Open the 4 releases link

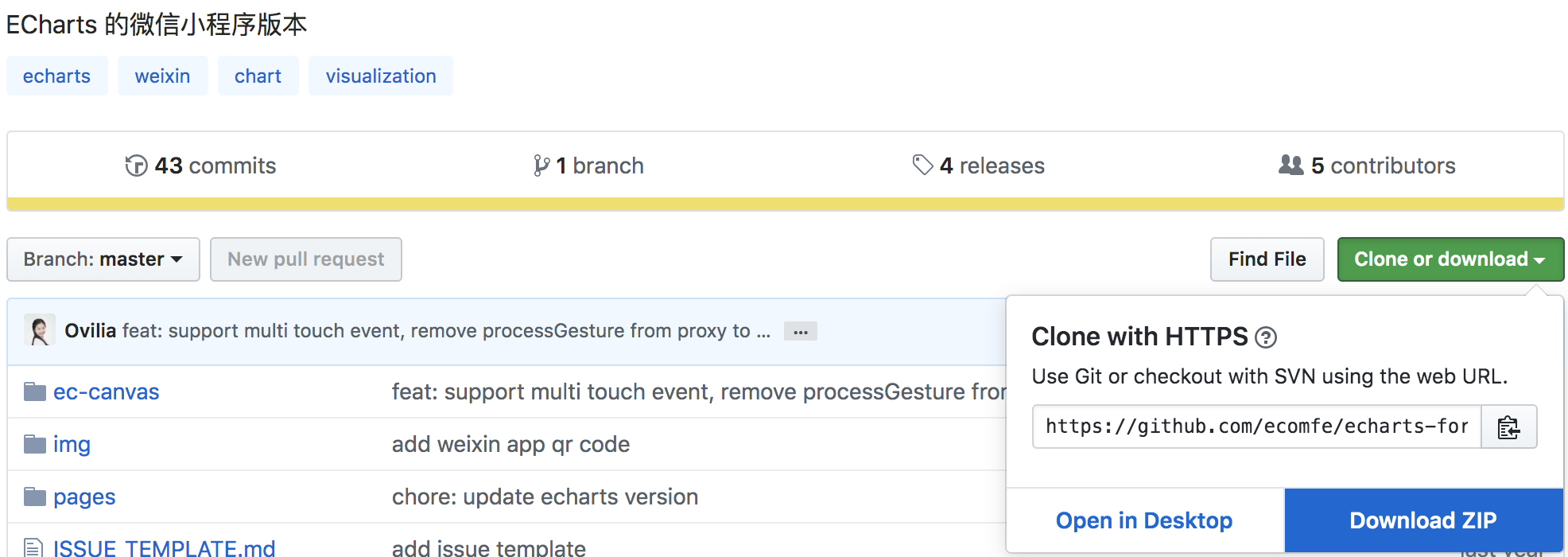point(978,166)
